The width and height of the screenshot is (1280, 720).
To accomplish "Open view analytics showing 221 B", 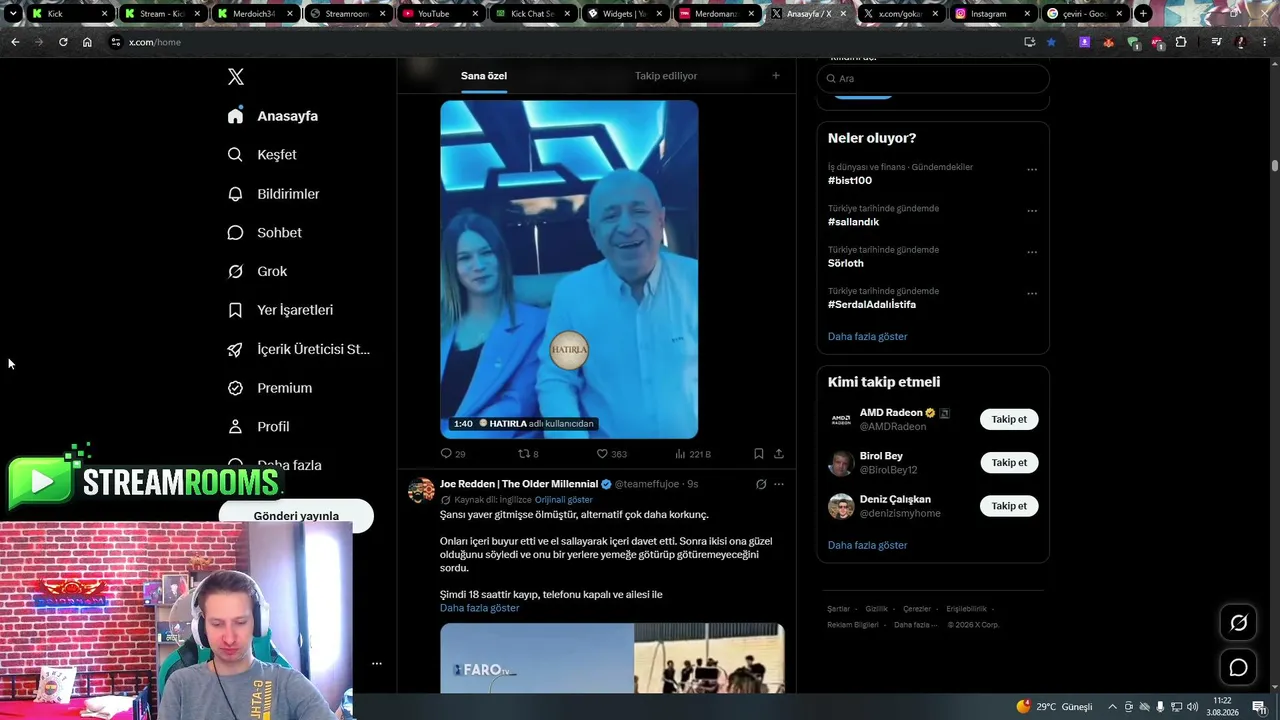I will point(692,454).
